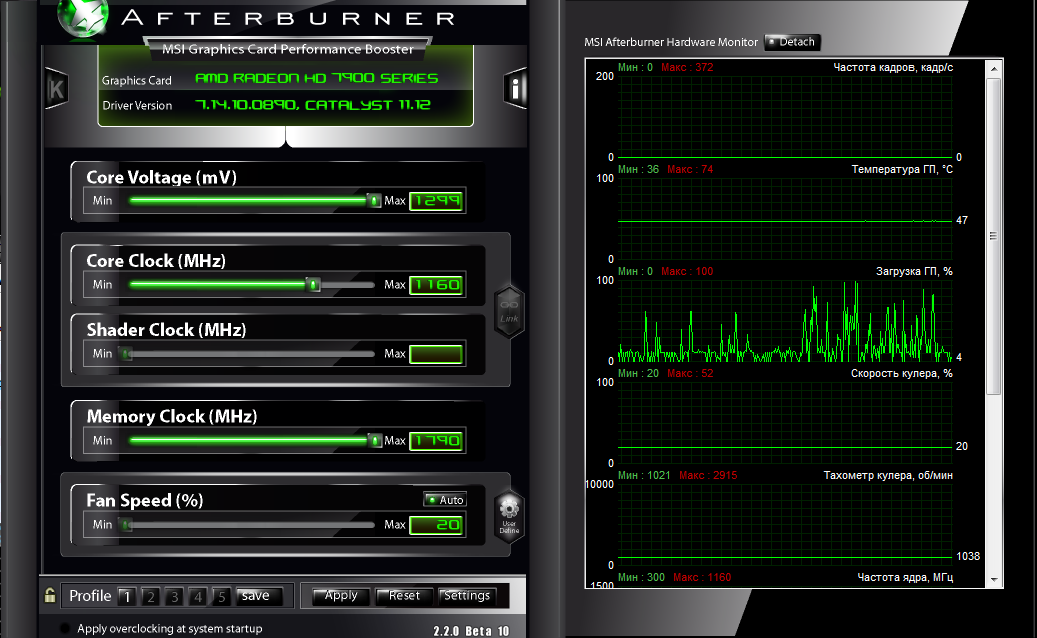Click the Memory Clock slider handle
The width and height of the screenshot is (1037, 638).
point(375,440)
